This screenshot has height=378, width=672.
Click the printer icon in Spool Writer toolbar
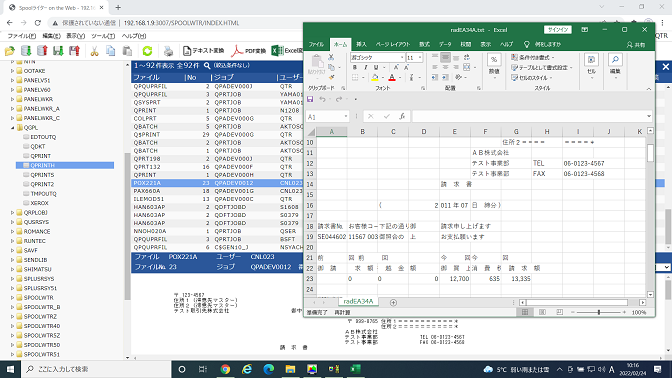coord(168,51)
